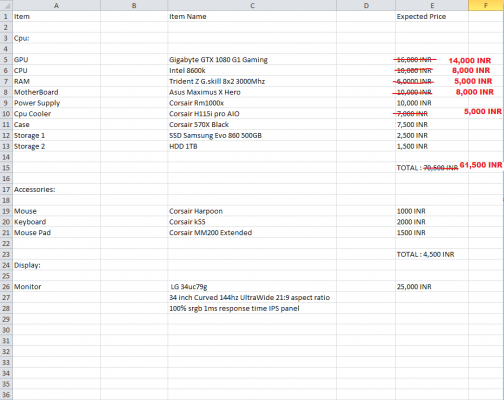504x400 pixels.
Task: Select the 'MotherBoard' cell
Action: point(56,92)
